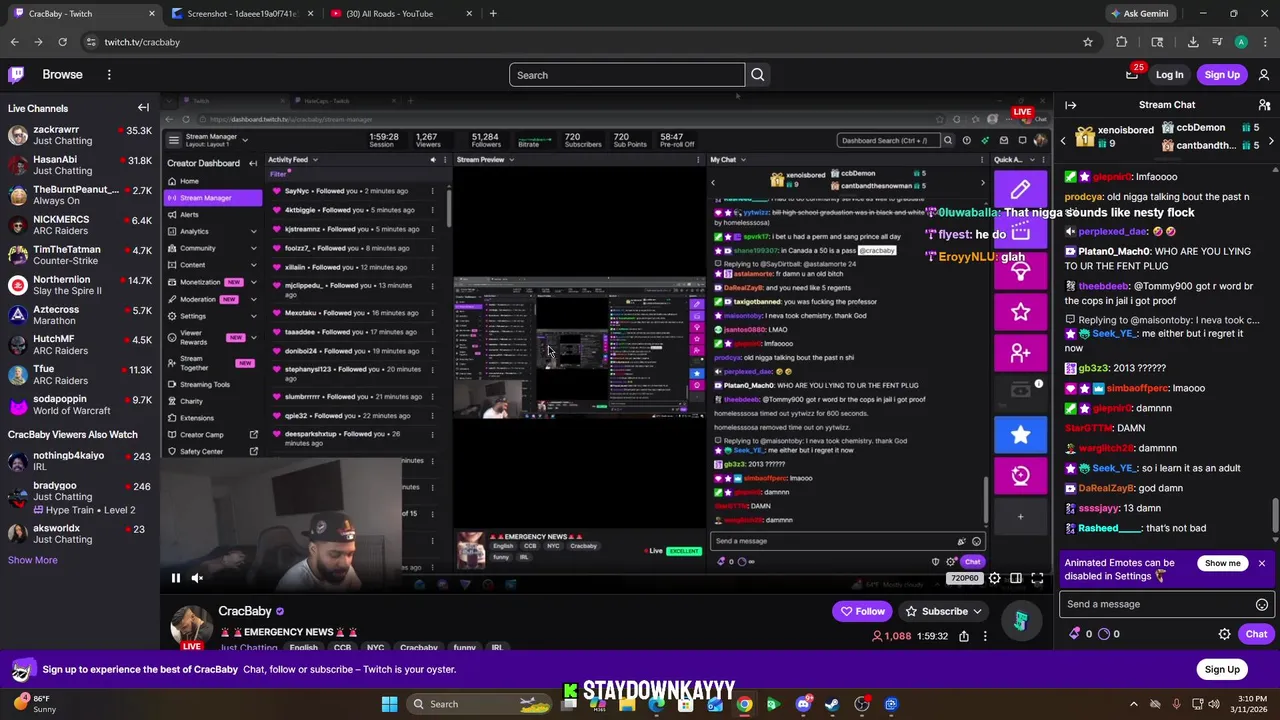Viewport: 1280px width, 720px height.
Task: Follow the CracBaby channel
Action: (x=862, y=611)
